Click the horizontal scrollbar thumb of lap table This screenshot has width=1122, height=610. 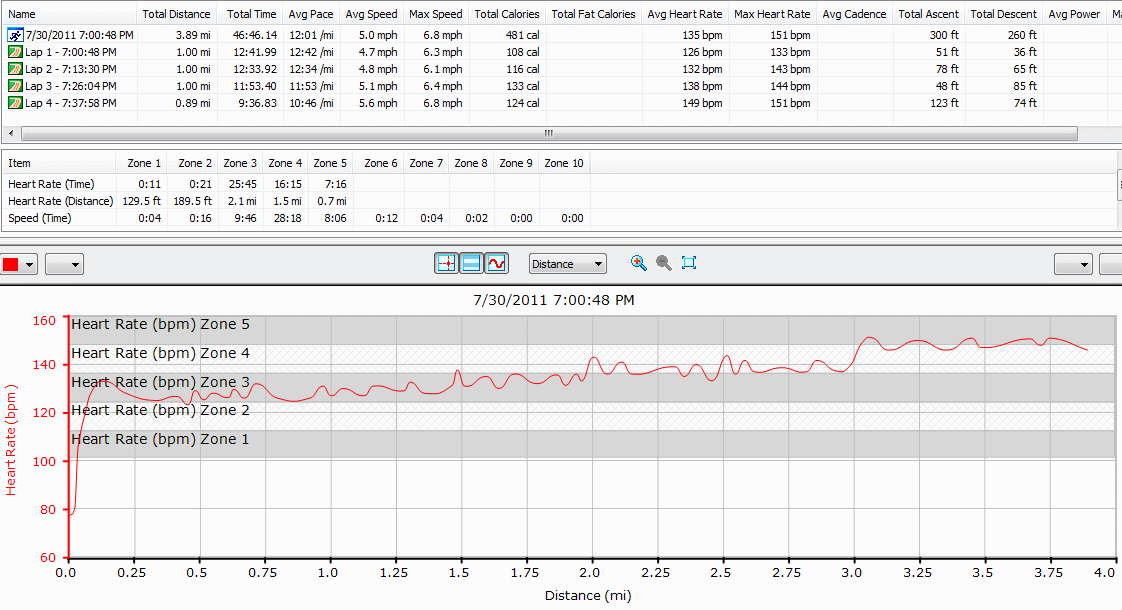coord(549,134)
